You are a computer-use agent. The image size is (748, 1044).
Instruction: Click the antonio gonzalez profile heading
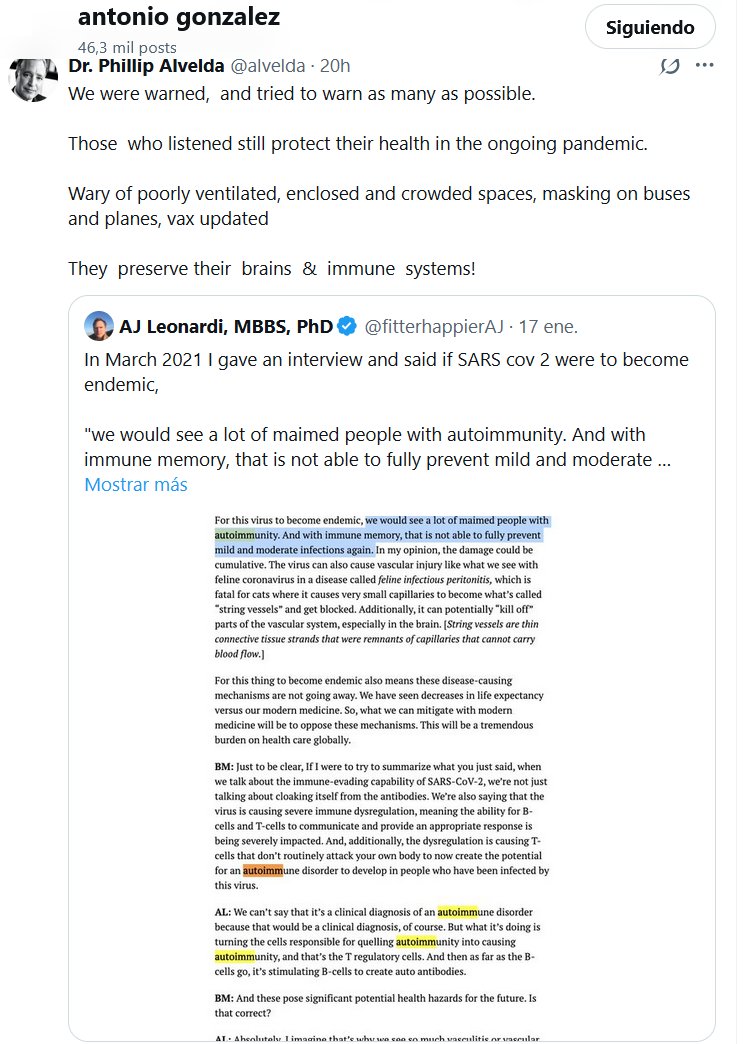(178, 17)
